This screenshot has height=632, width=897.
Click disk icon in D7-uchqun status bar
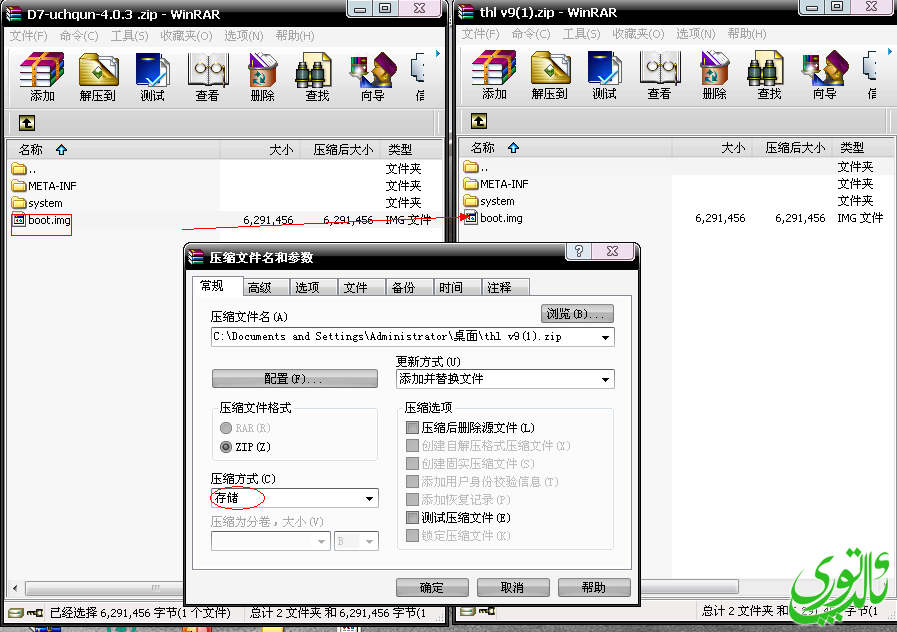(16, 613)
